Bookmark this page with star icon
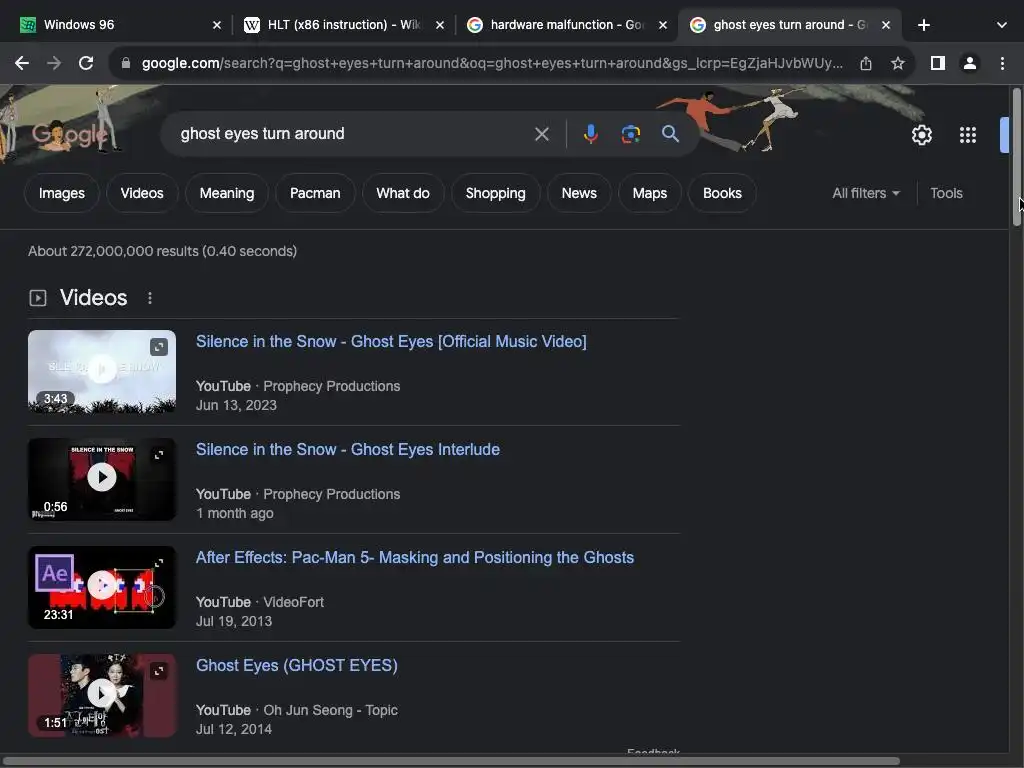Screen dimensions: 1024x768 898,63
